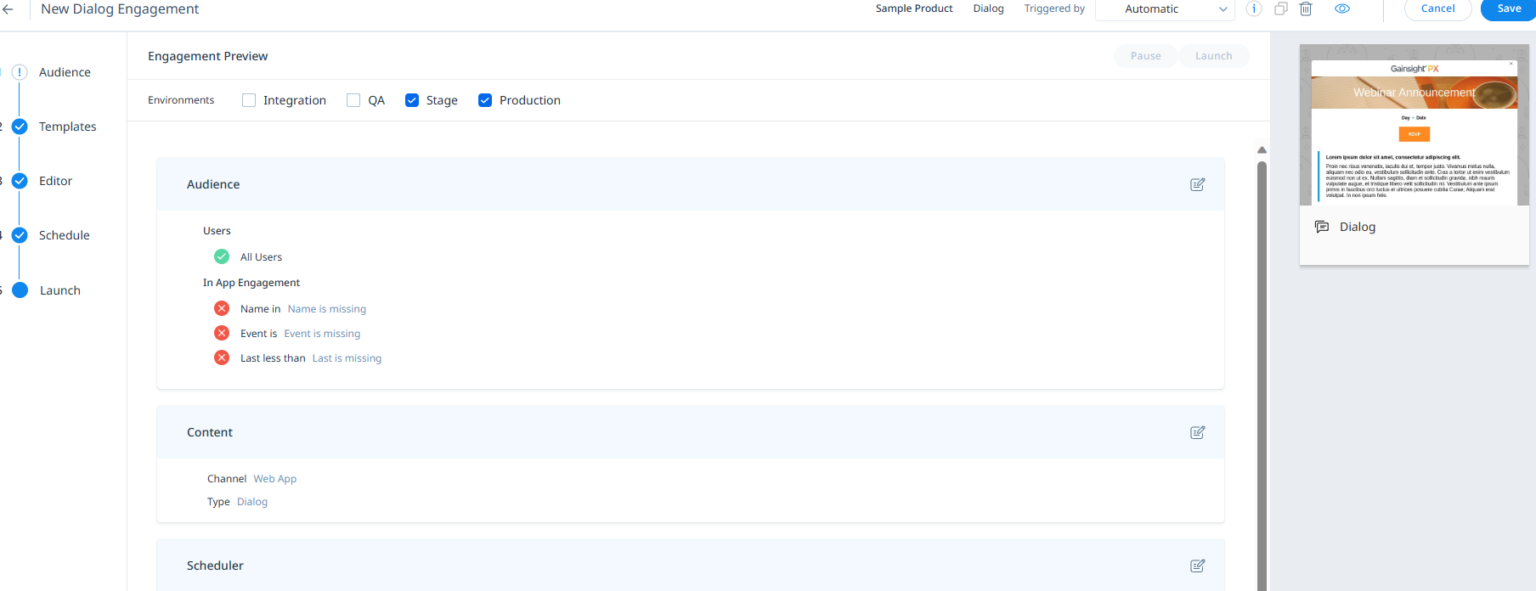Screen dimensions: 1536x591
Task: Click the delete engagement trash icon
Action: pyautogui.click(x=1307, y=8)
